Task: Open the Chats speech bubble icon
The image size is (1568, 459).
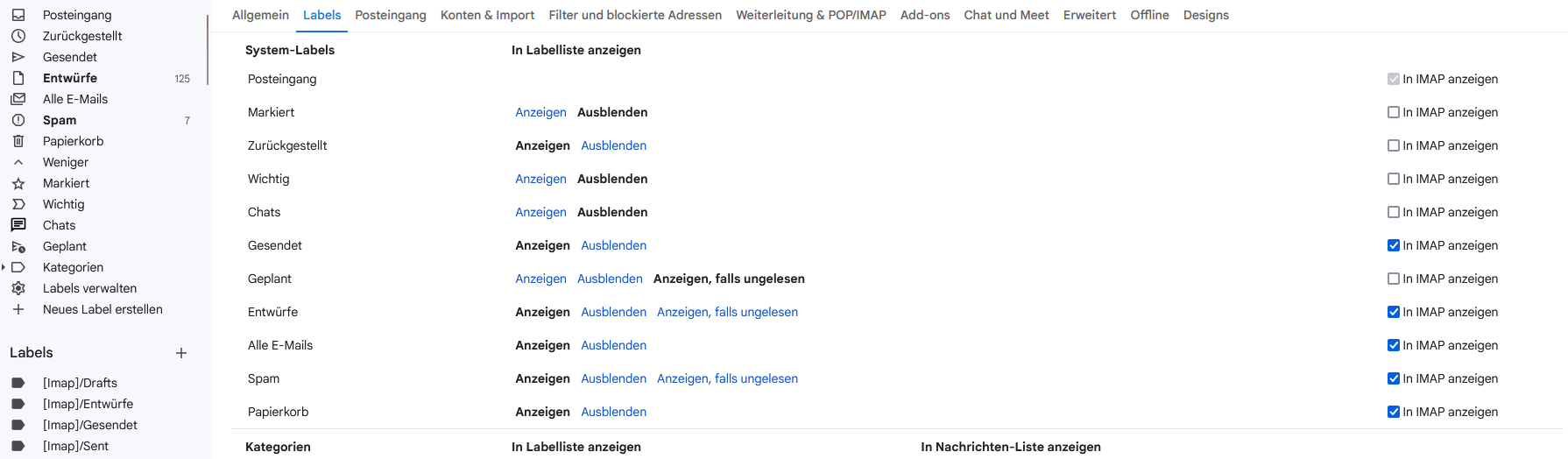Action: point(18,225)
